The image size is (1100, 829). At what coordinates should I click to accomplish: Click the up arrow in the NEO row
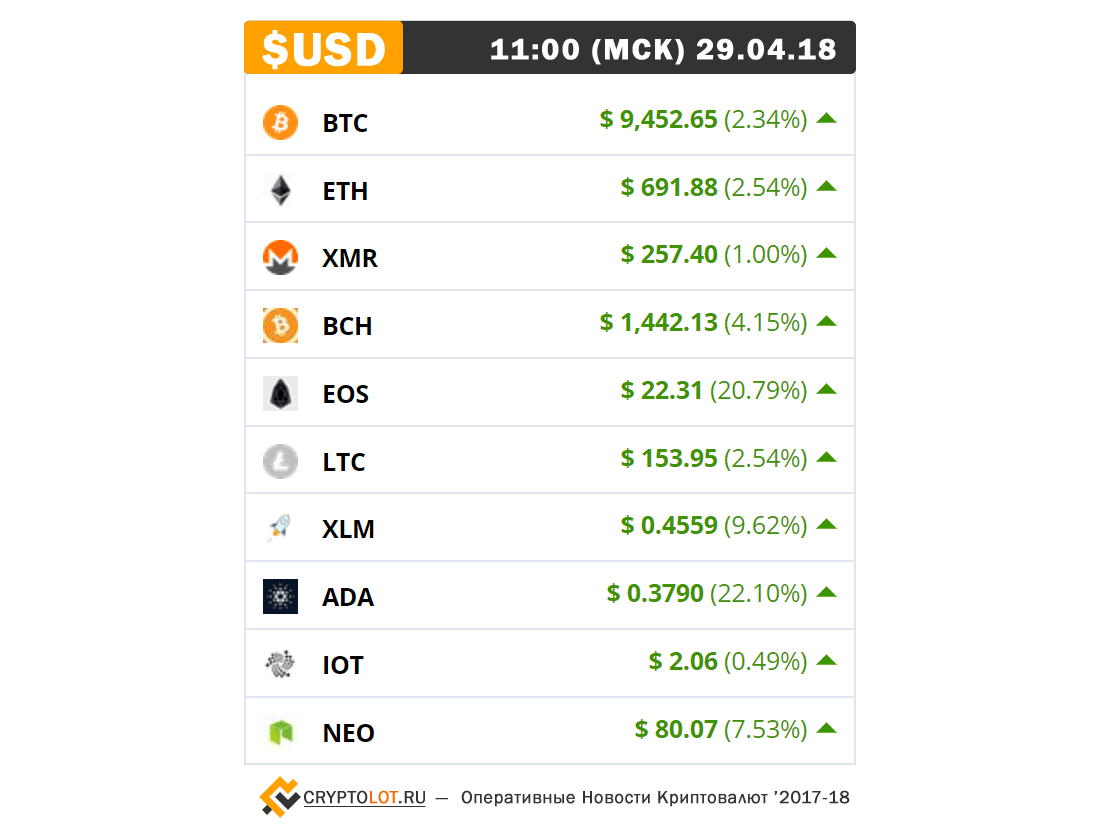click(x=827, y=728)
